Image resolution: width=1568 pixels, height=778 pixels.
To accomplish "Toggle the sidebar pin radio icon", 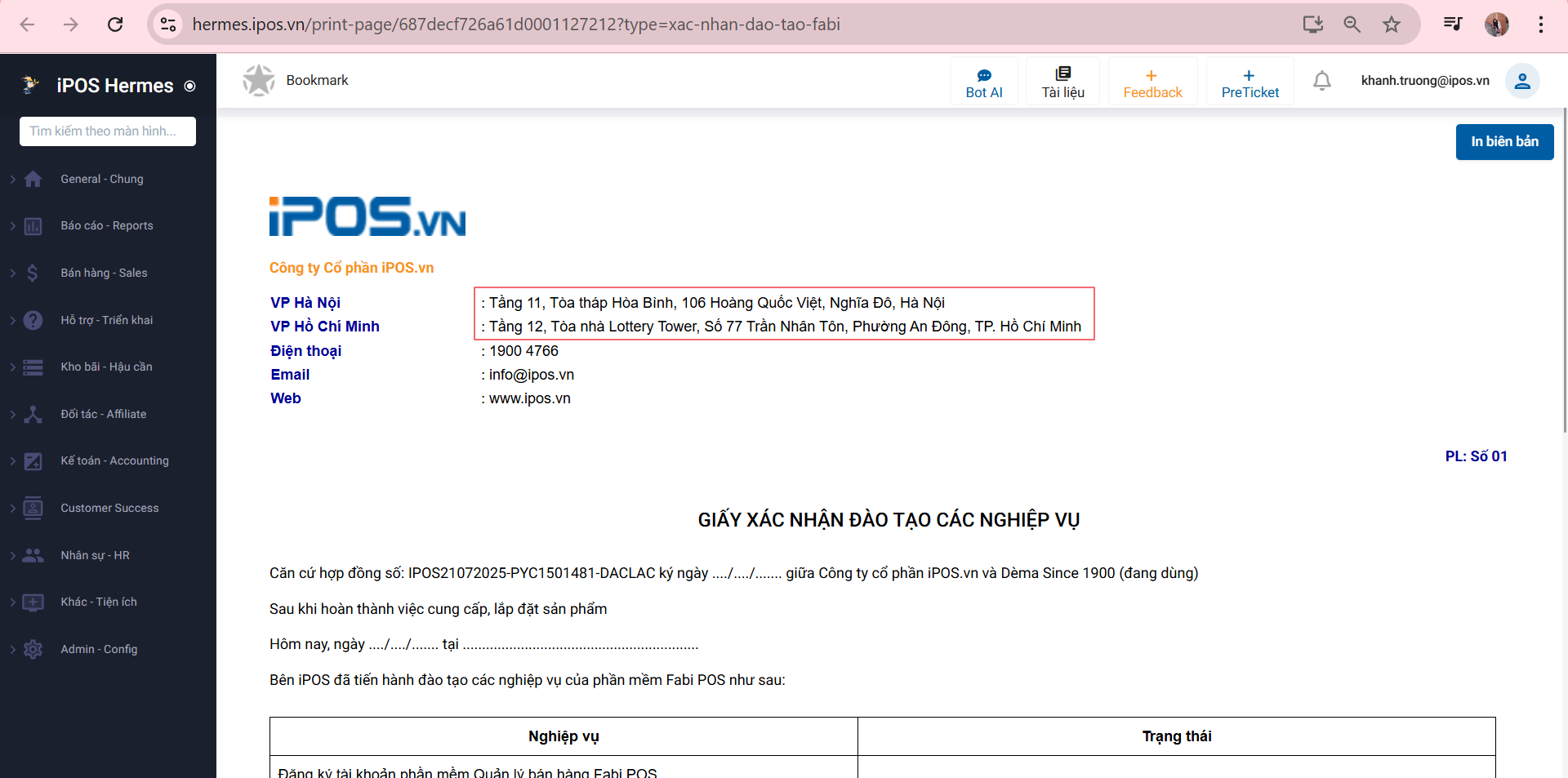I will (190, 86).
